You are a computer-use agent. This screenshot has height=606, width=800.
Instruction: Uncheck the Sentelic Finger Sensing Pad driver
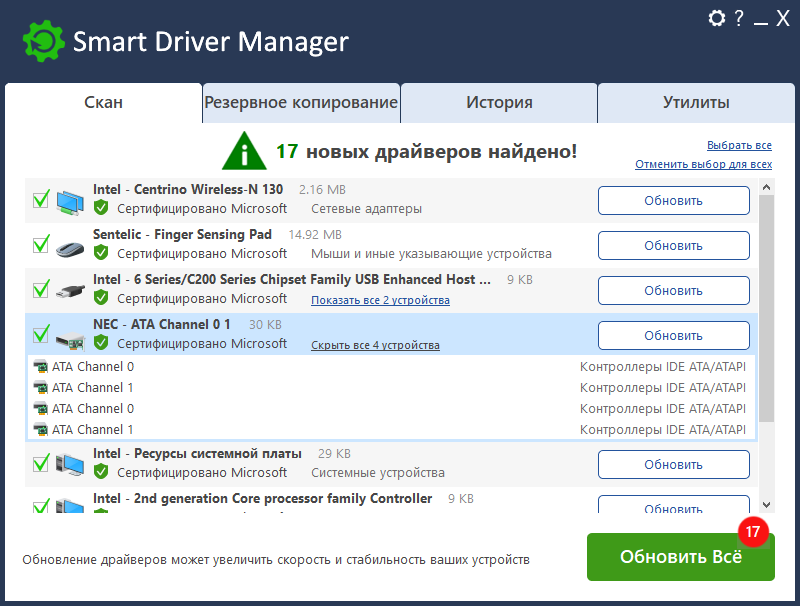click(x=41, y=244)
